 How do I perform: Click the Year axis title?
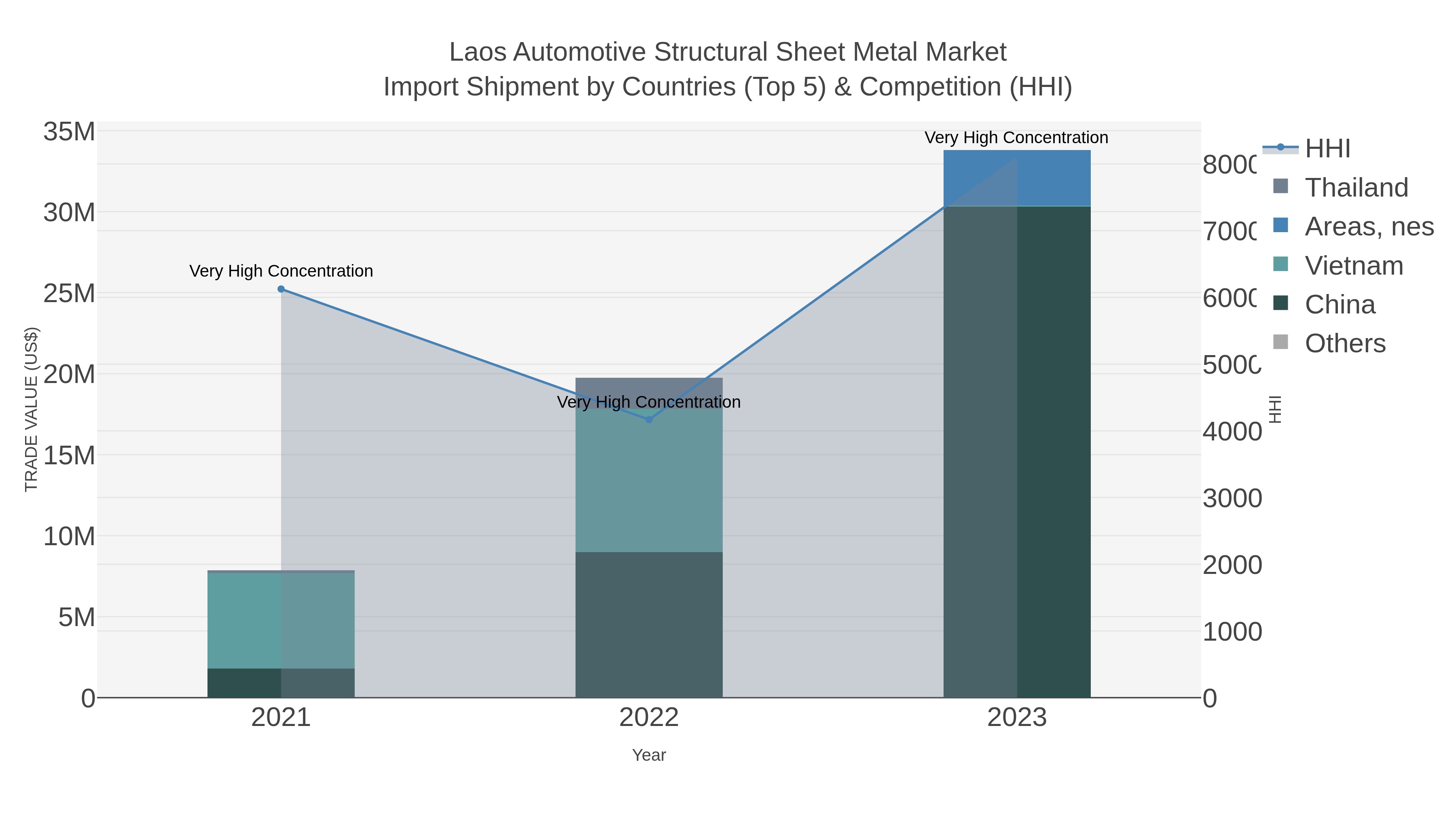[649, 755]
